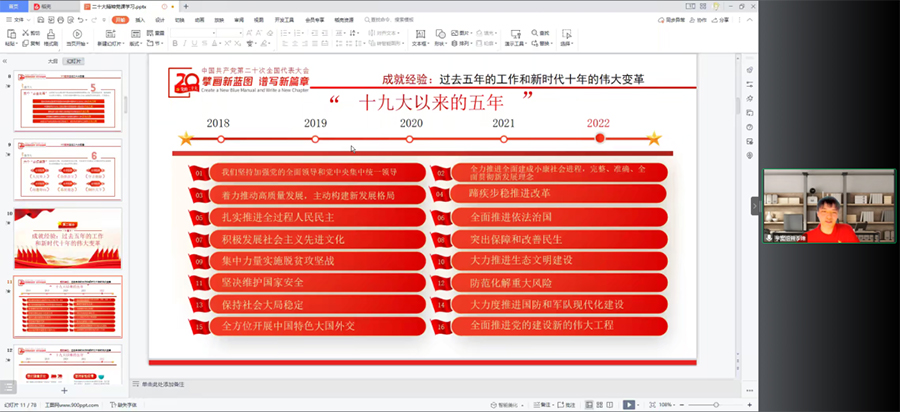Viewport: 900px width, 412px height.
Task: Open the Insert (插入) ribbon tab
Action: click(x=140, y=19)
